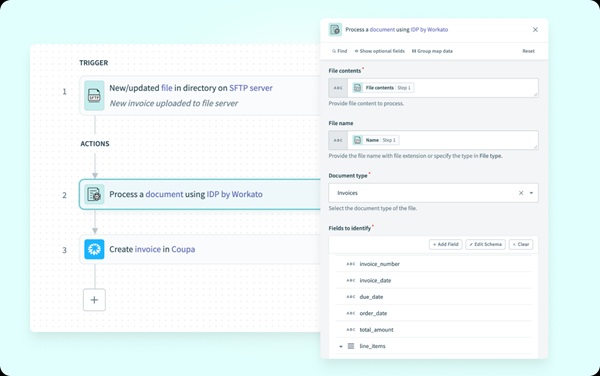Click Group map data
600x376 pixels.
click(x=432, y=51)
